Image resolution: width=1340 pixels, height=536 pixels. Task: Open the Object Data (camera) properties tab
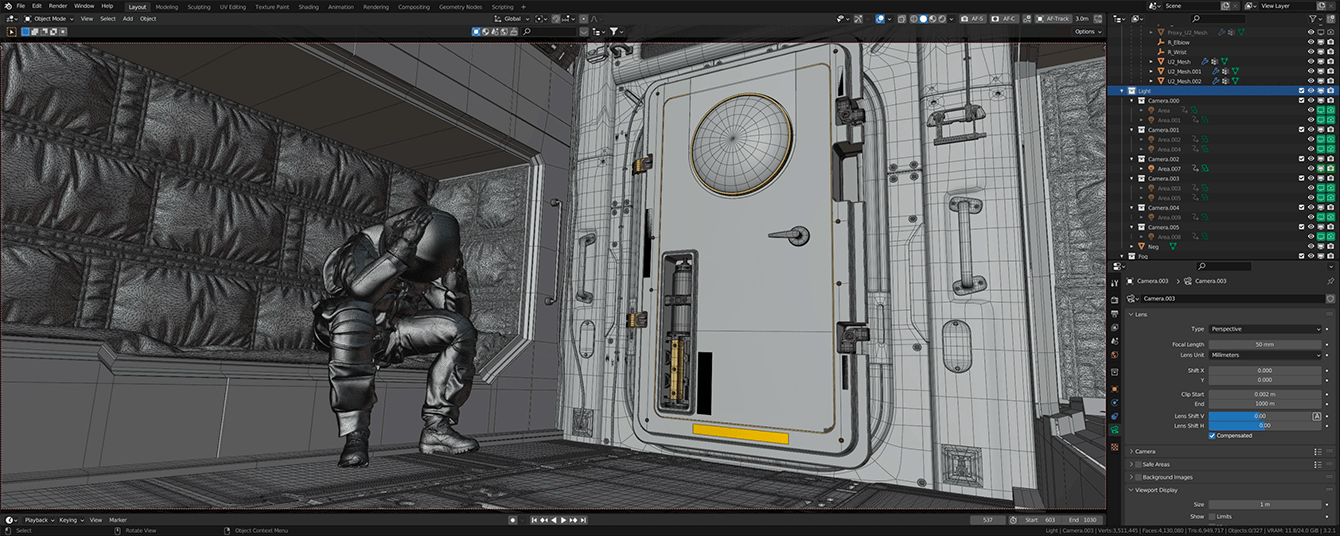pos(1115,430)
